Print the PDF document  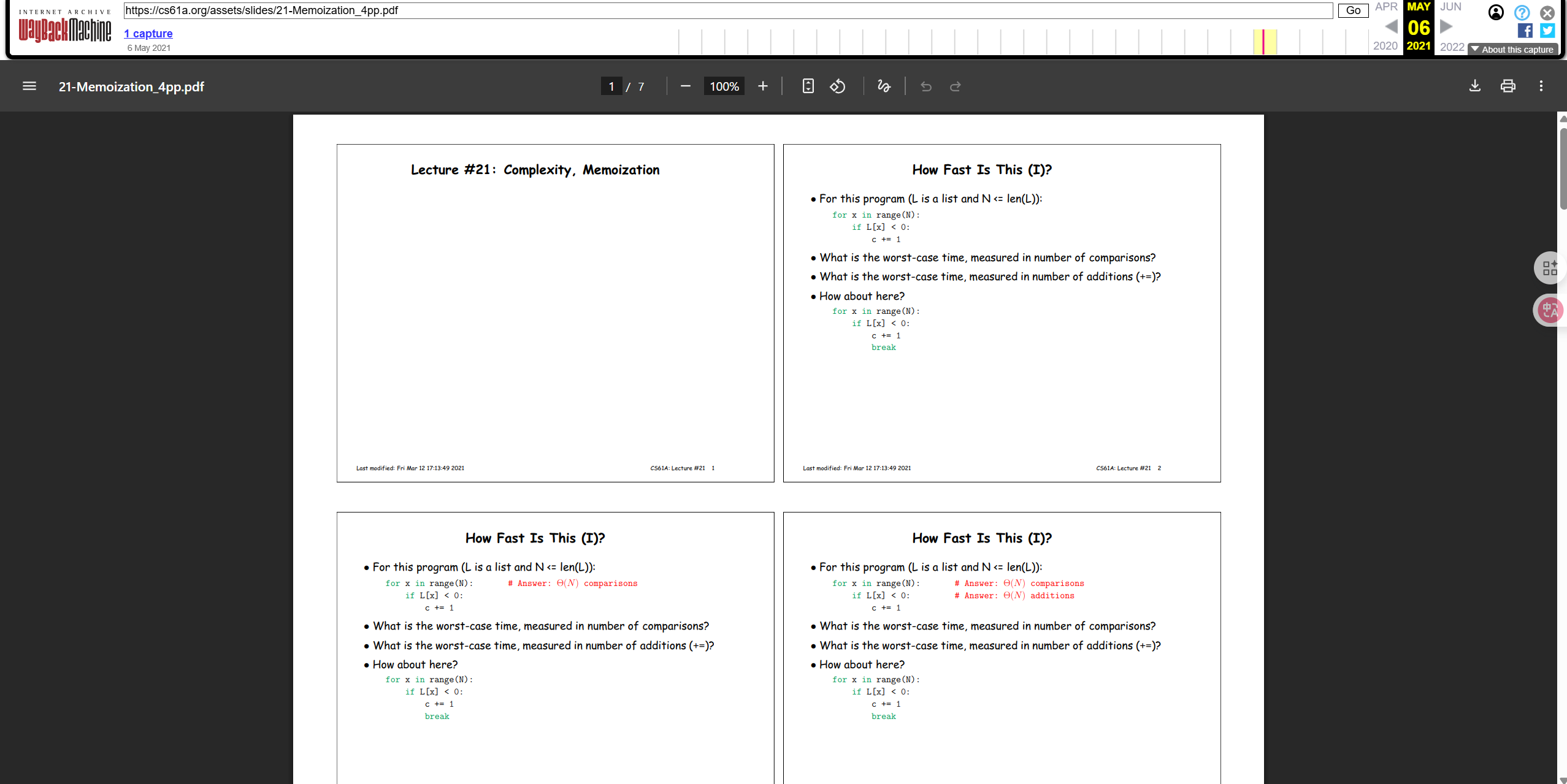point(1508,86)
